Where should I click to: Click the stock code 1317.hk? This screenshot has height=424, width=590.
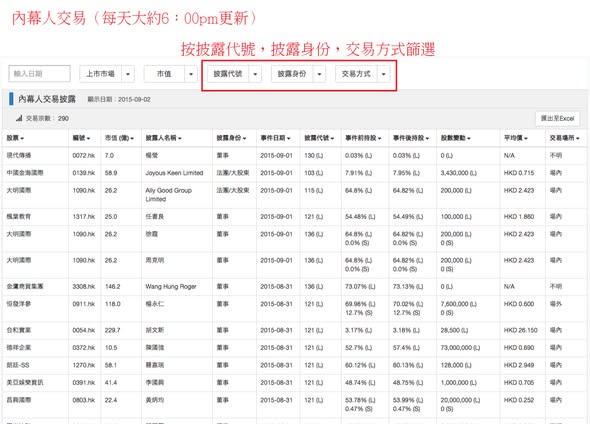(84, 216)
